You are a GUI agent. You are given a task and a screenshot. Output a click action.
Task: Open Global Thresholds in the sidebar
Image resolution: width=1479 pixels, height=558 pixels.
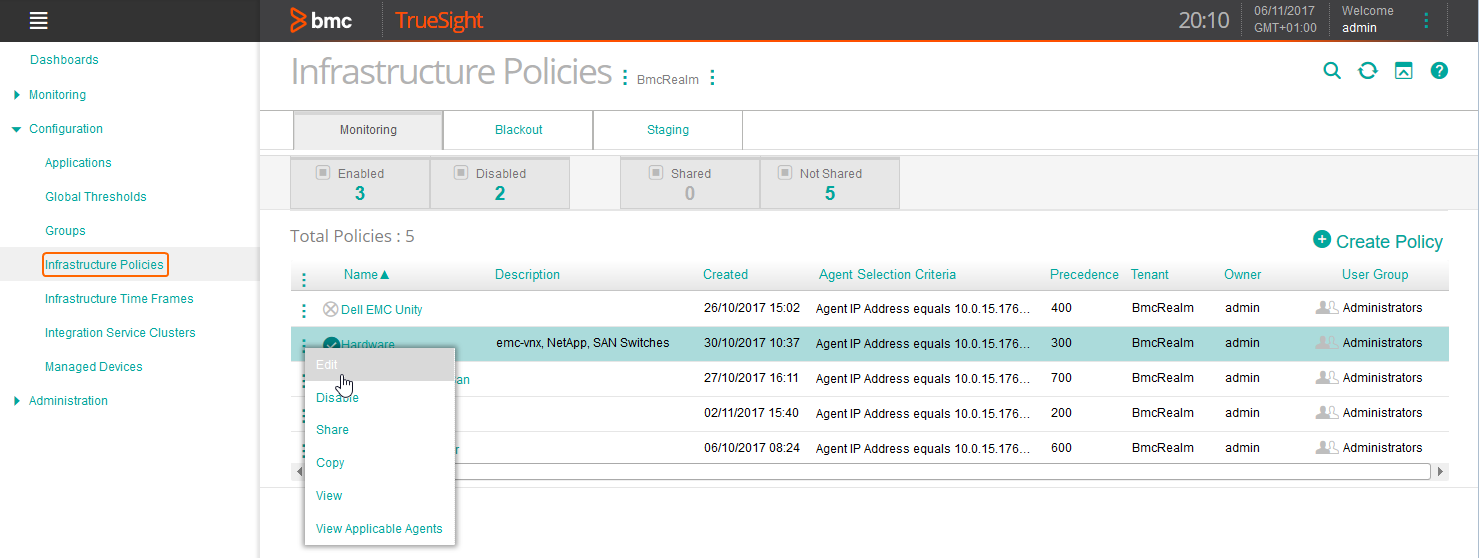click(95, 197)
